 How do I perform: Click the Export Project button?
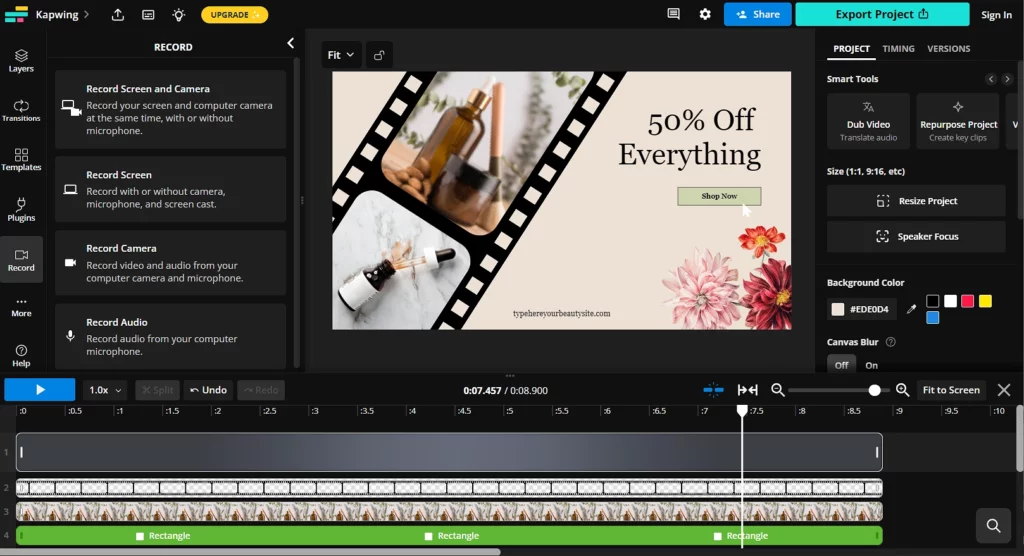click(882, 14)
